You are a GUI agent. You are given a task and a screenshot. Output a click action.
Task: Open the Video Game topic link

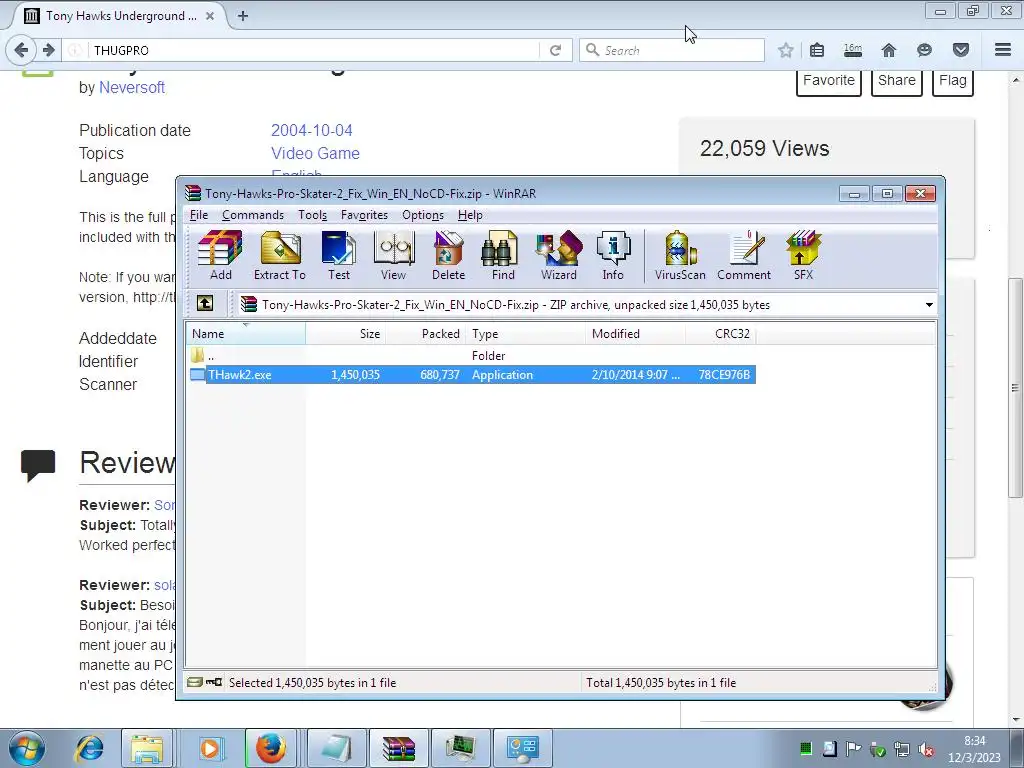pos(315,153)
